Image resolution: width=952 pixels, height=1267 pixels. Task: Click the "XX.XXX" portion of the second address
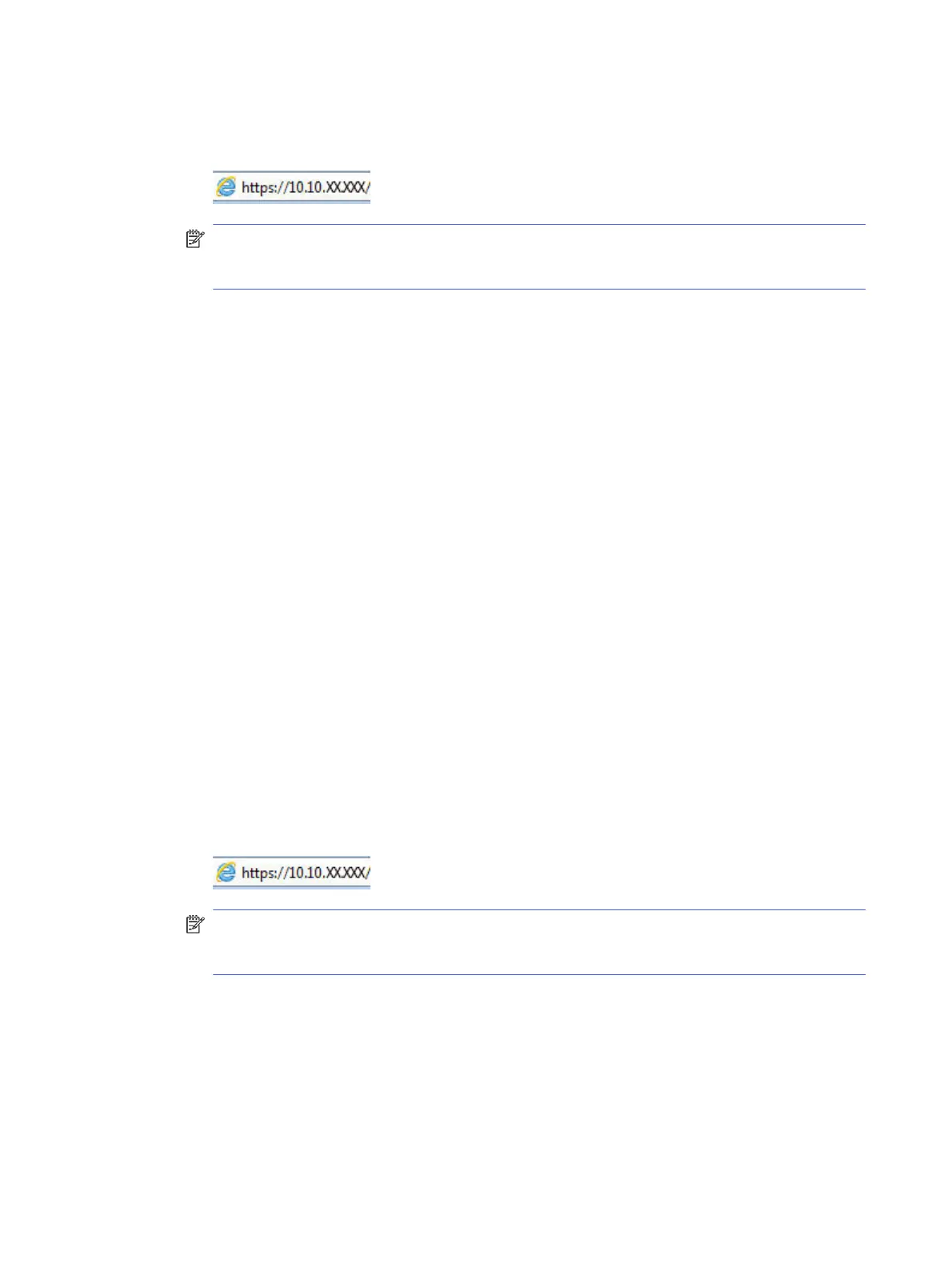coord(344,873)
